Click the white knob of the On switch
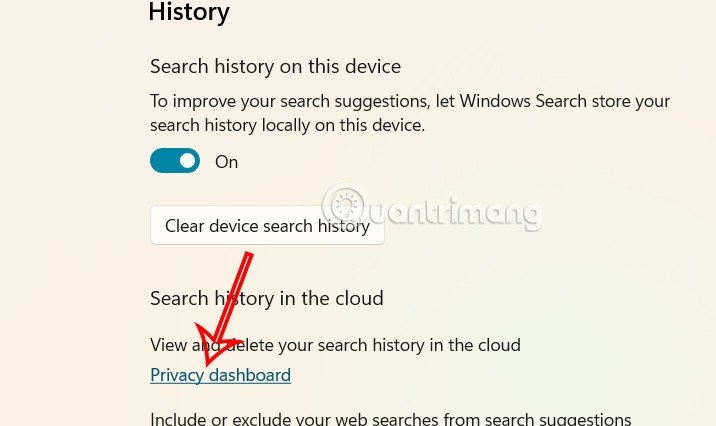 pos(187,161)
